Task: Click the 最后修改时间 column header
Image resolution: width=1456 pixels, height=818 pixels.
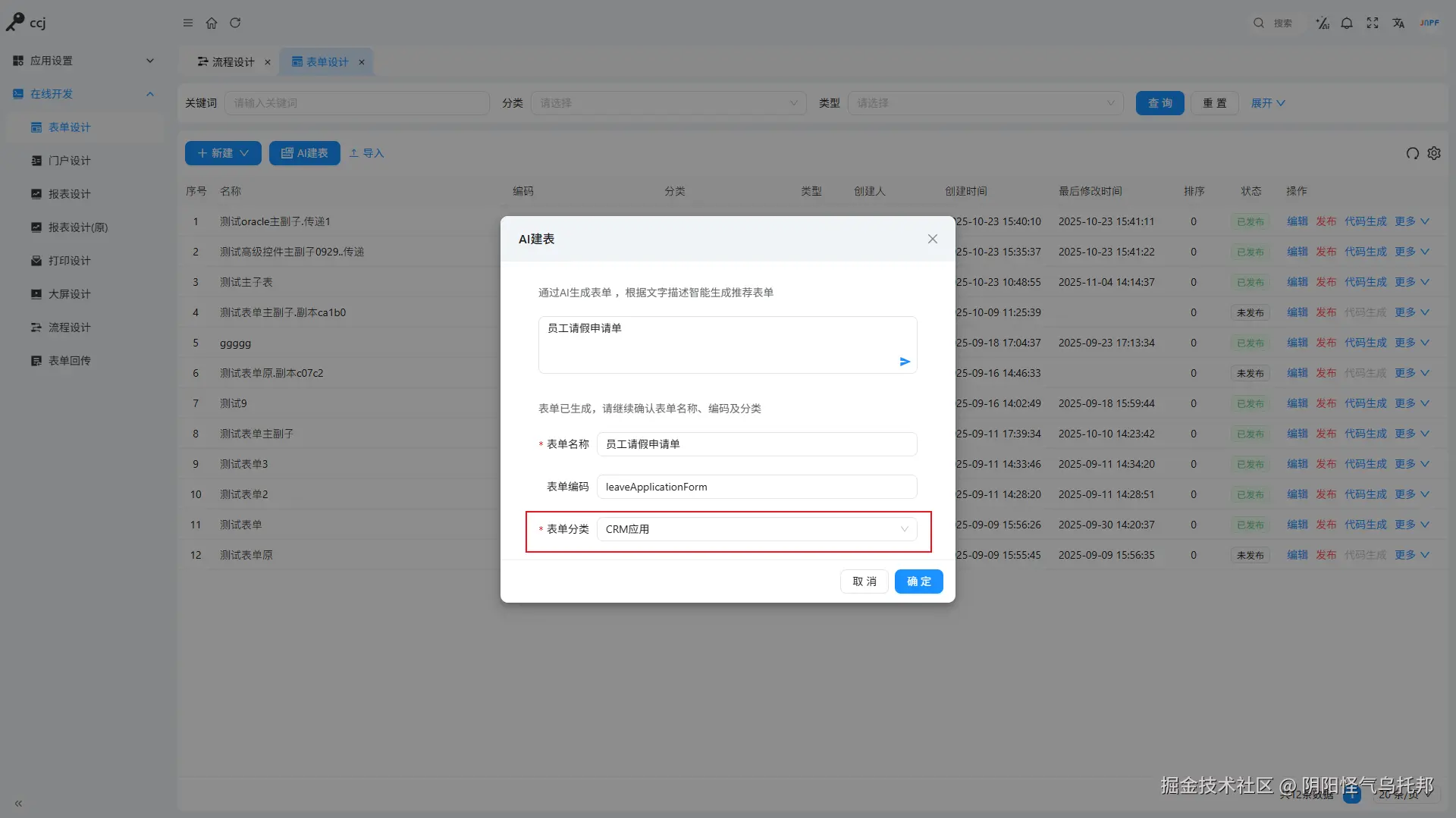Action: [x=1090, y=191]
